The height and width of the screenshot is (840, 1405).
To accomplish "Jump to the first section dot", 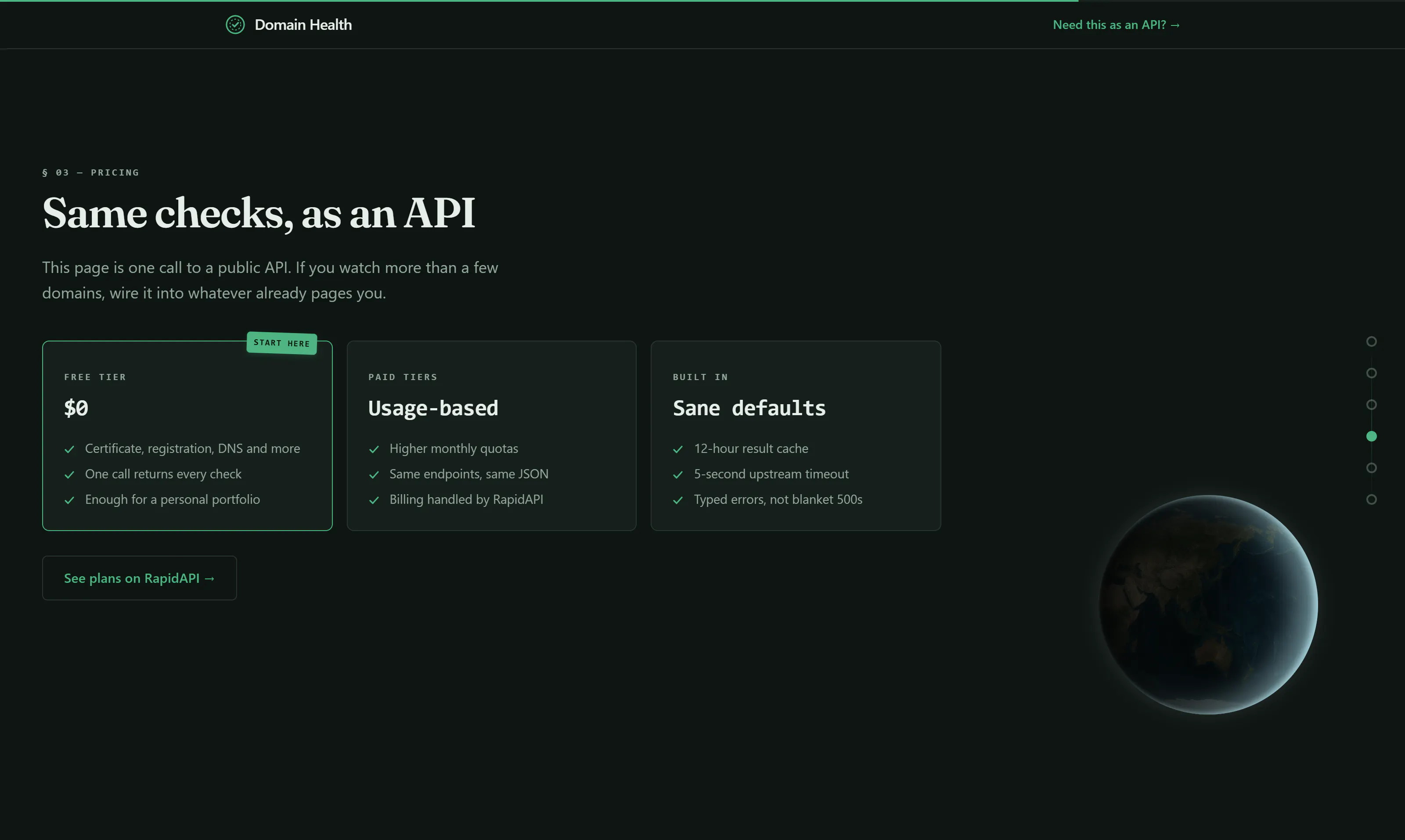I will point(1371,341).
